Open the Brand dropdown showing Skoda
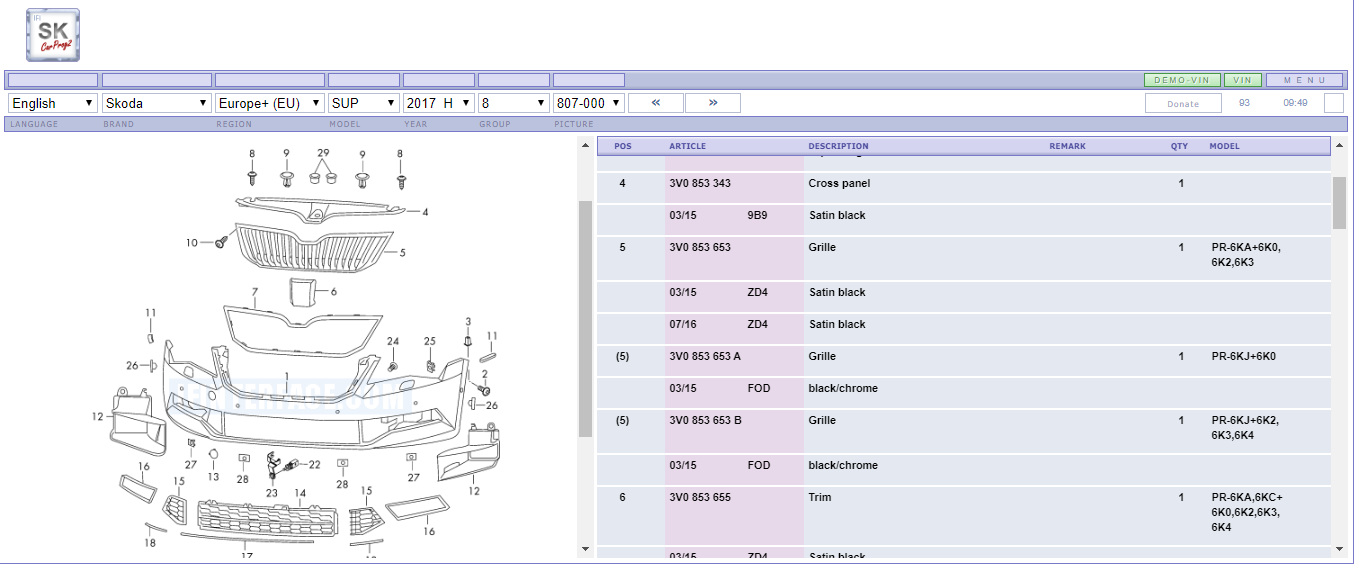The width and height of the screenshot is (1354, 564). [x=157, y=103]
